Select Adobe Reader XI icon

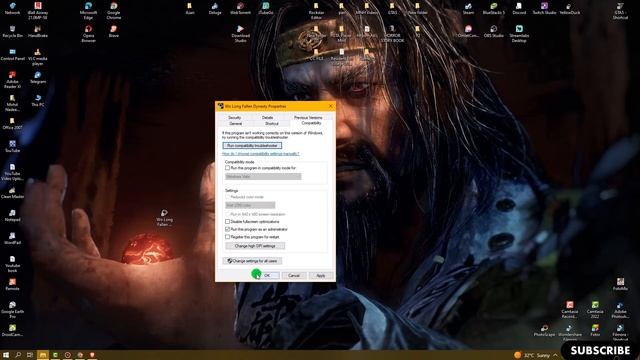(12, 80)
